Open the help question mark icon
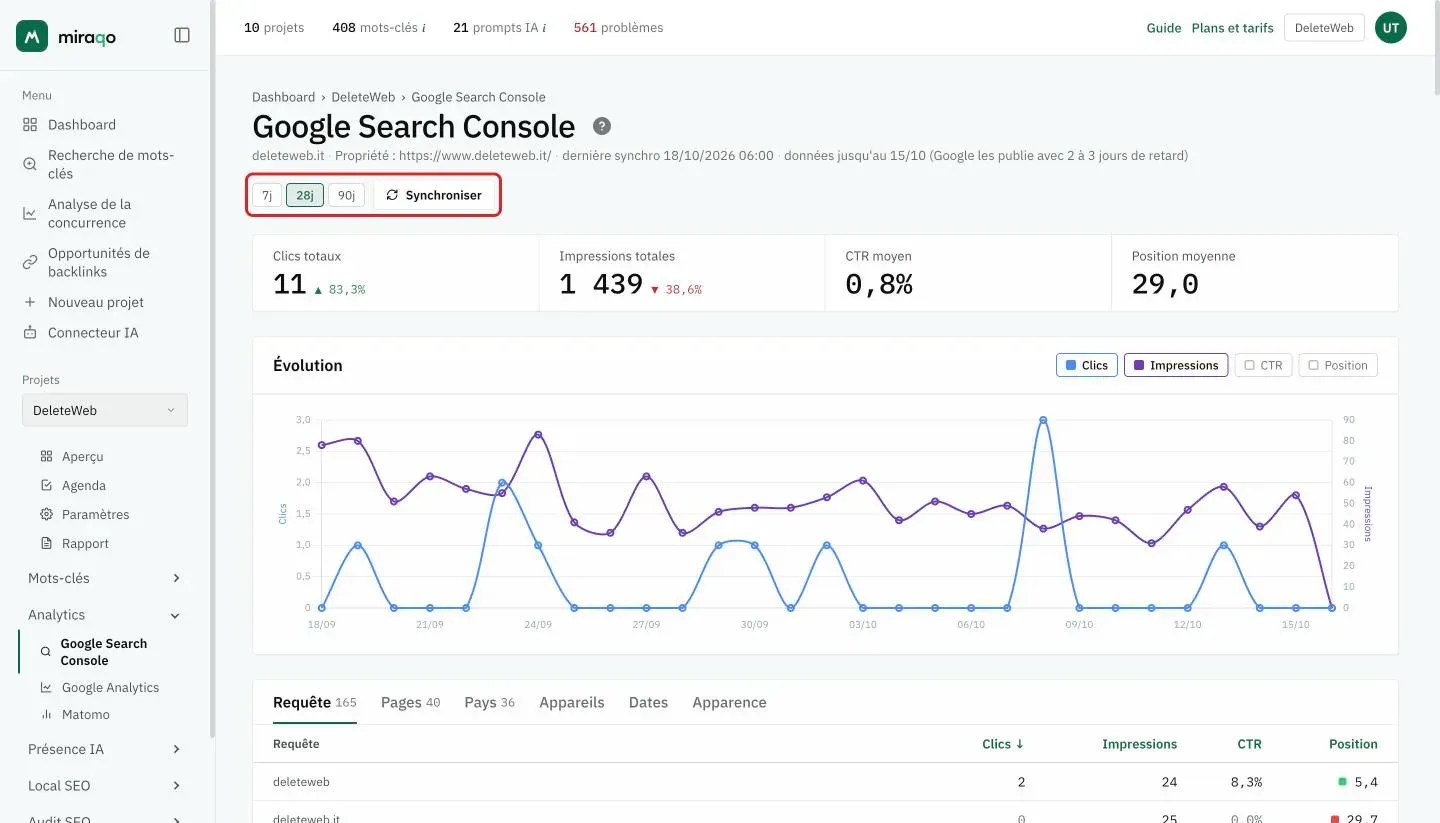The height and width of the screenshot is (823, 1440). 601,126
